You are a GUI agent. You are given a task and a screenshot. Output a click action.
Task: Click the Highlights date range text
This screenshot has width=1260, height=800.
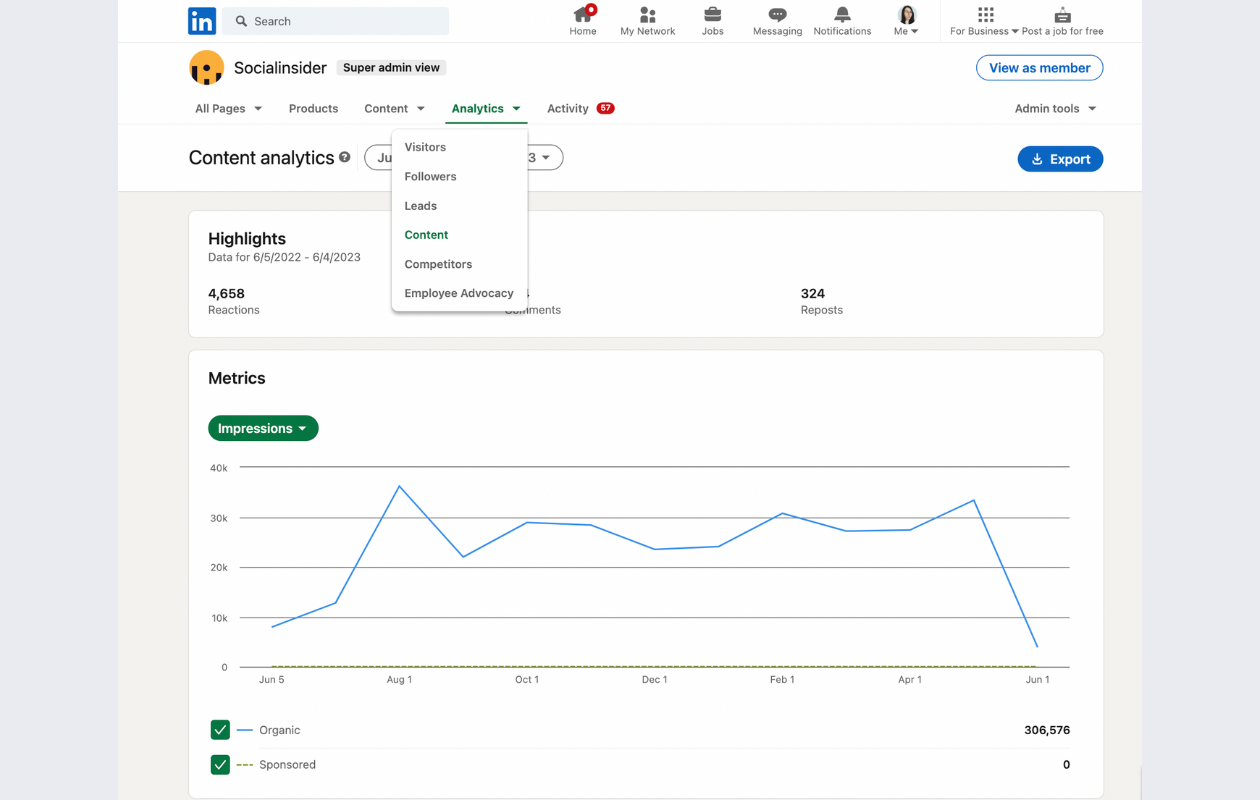point(284,257)
